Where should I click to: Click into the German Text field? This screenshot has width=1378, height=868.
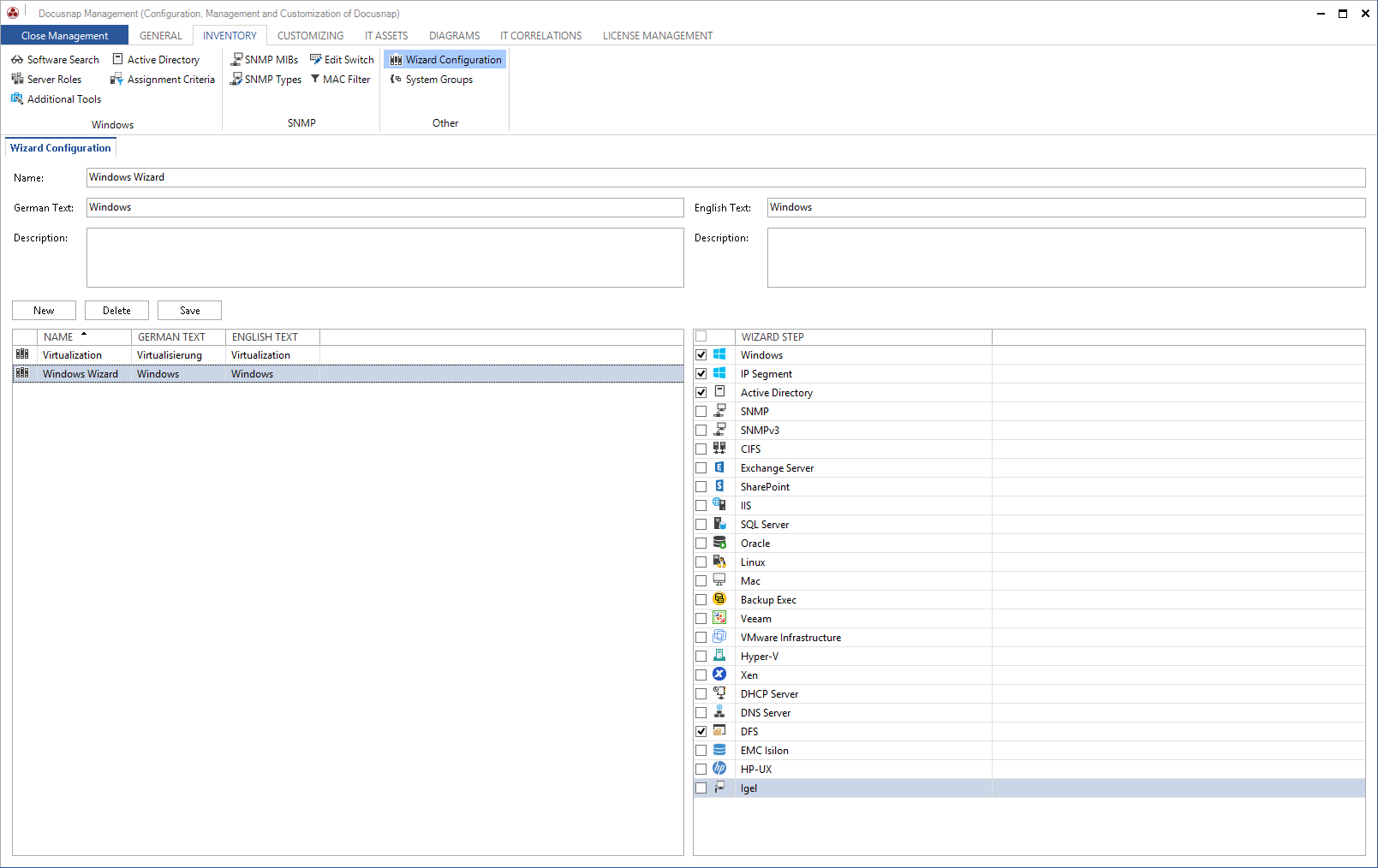(x=385, y=207)
